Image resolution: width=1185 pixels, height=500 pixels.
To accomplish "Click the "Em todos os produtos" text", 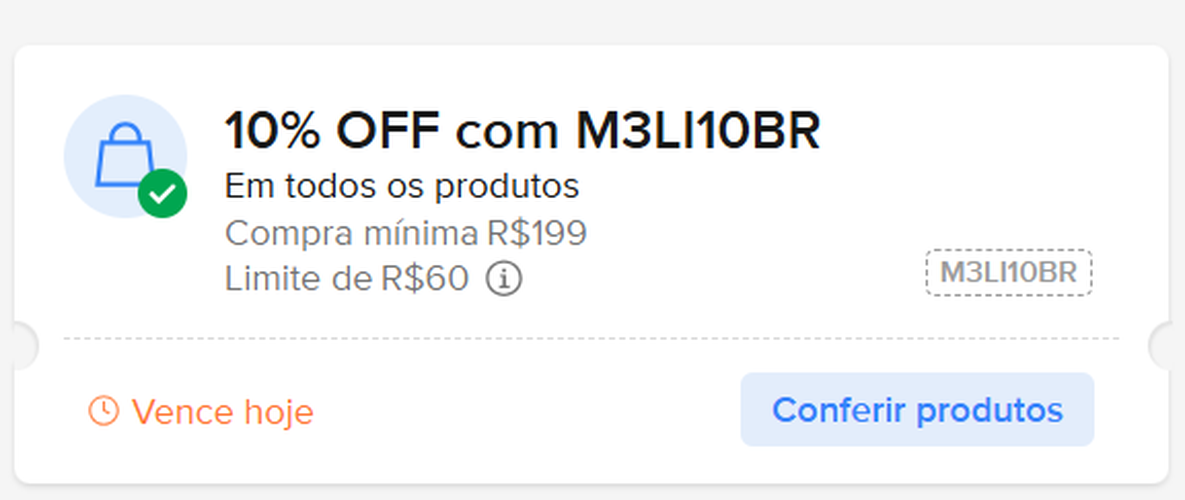I will pyautogui.click(x=401, y=186).
